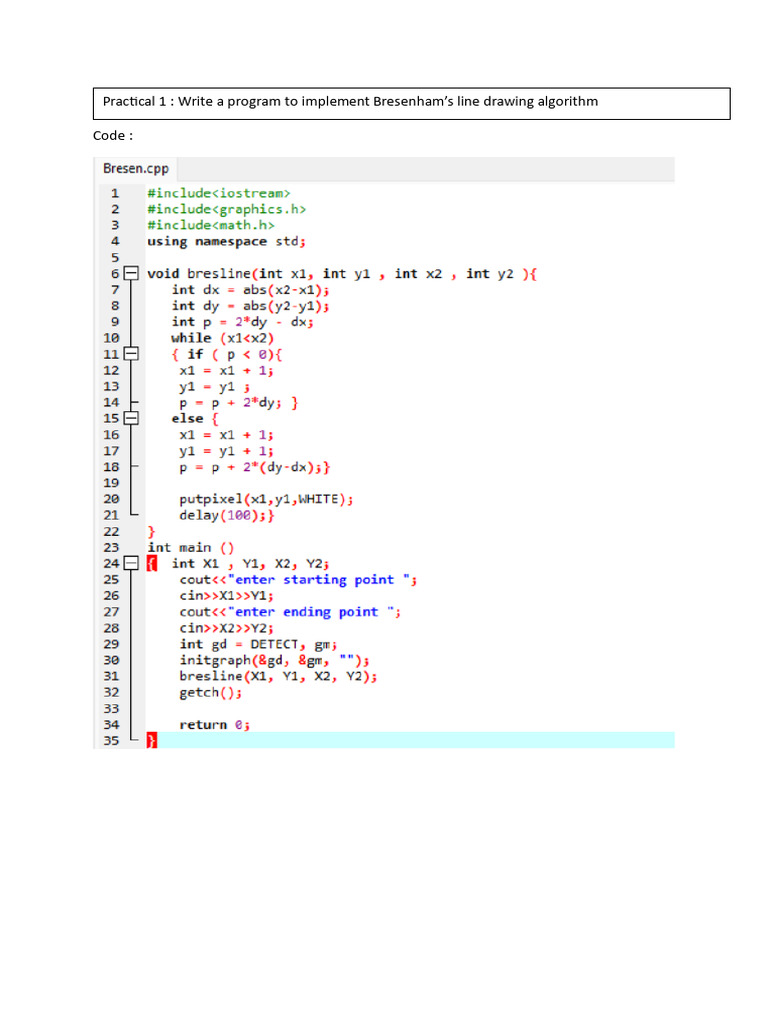Click line number 20 in the gutter
Screen dimensions: 768x1024
click(111, 499)
